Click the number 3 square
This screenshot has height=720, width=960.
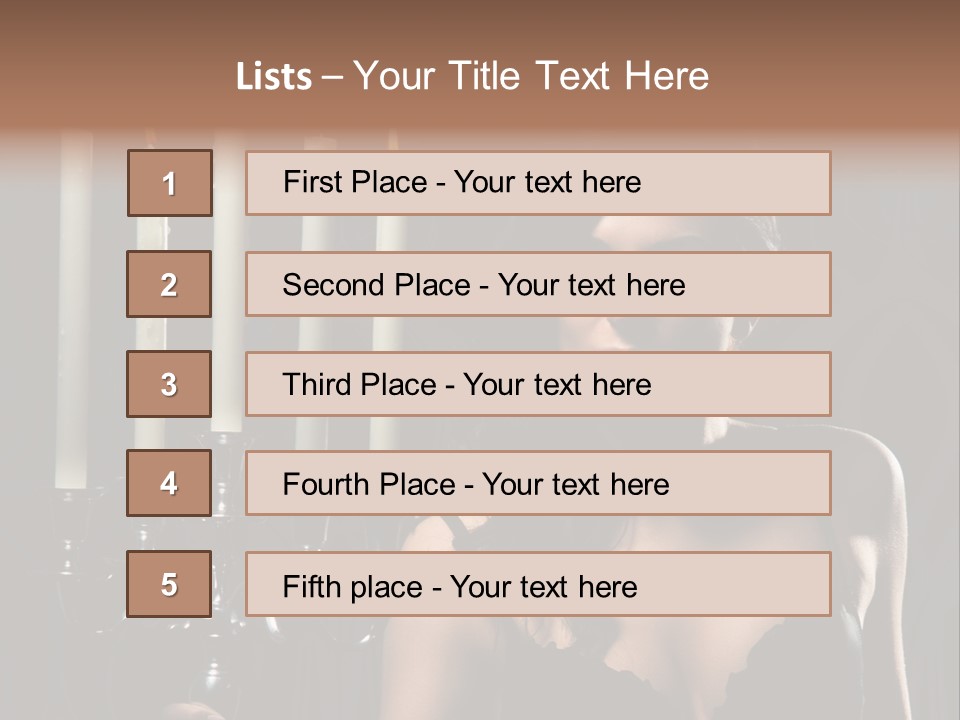(x=169, y=384)
